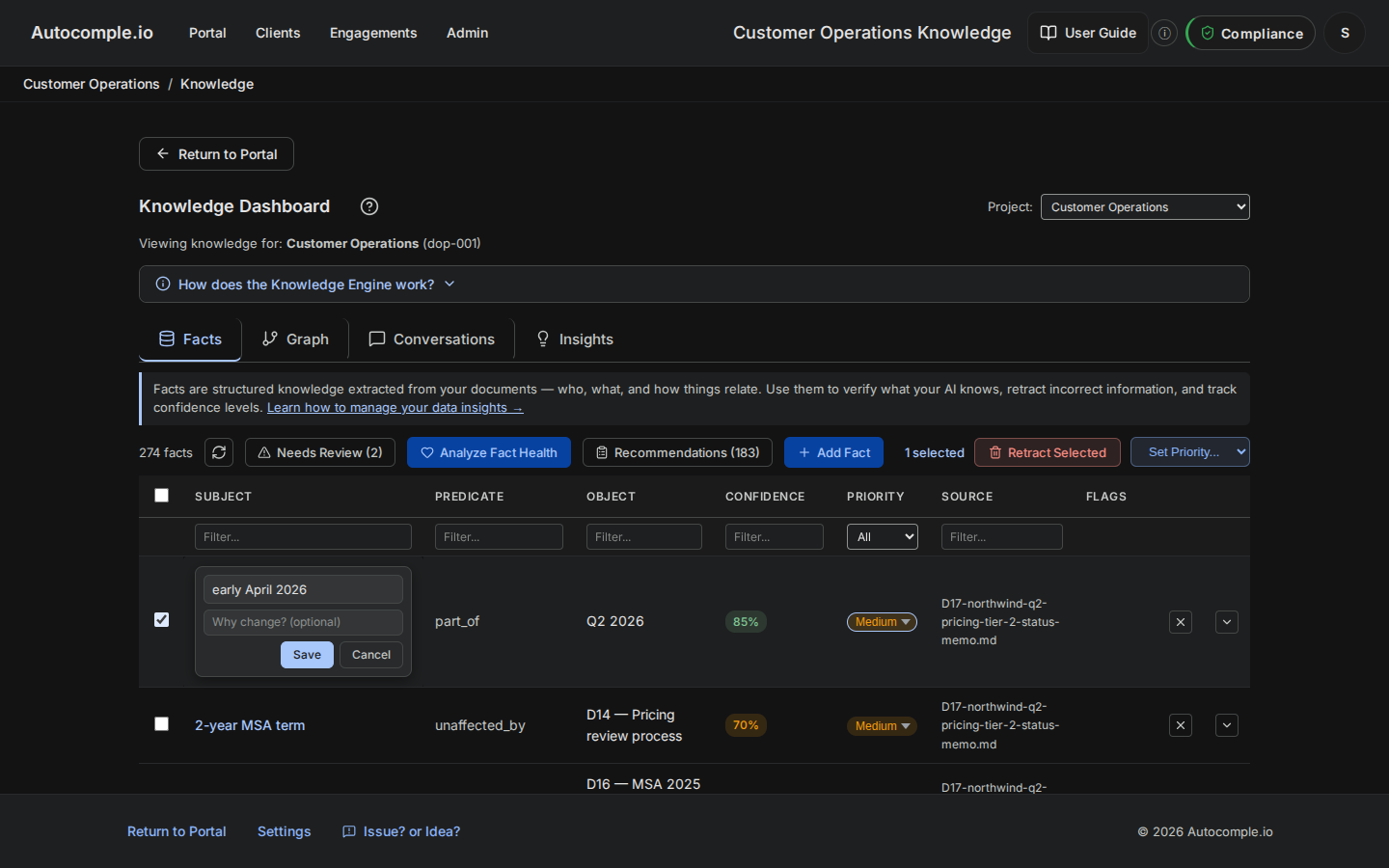Click the Add Fact button

coord(834,452)
